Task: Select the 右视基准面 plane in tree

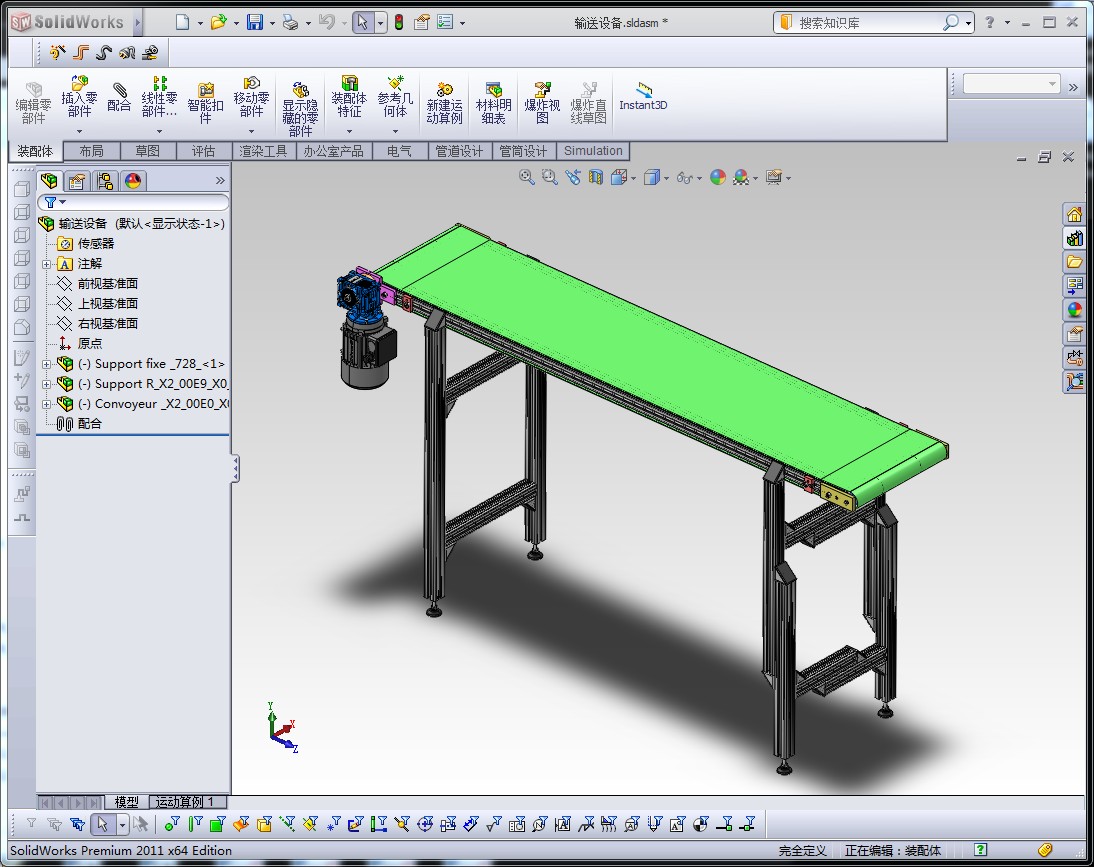Action: tap(107, 324)
